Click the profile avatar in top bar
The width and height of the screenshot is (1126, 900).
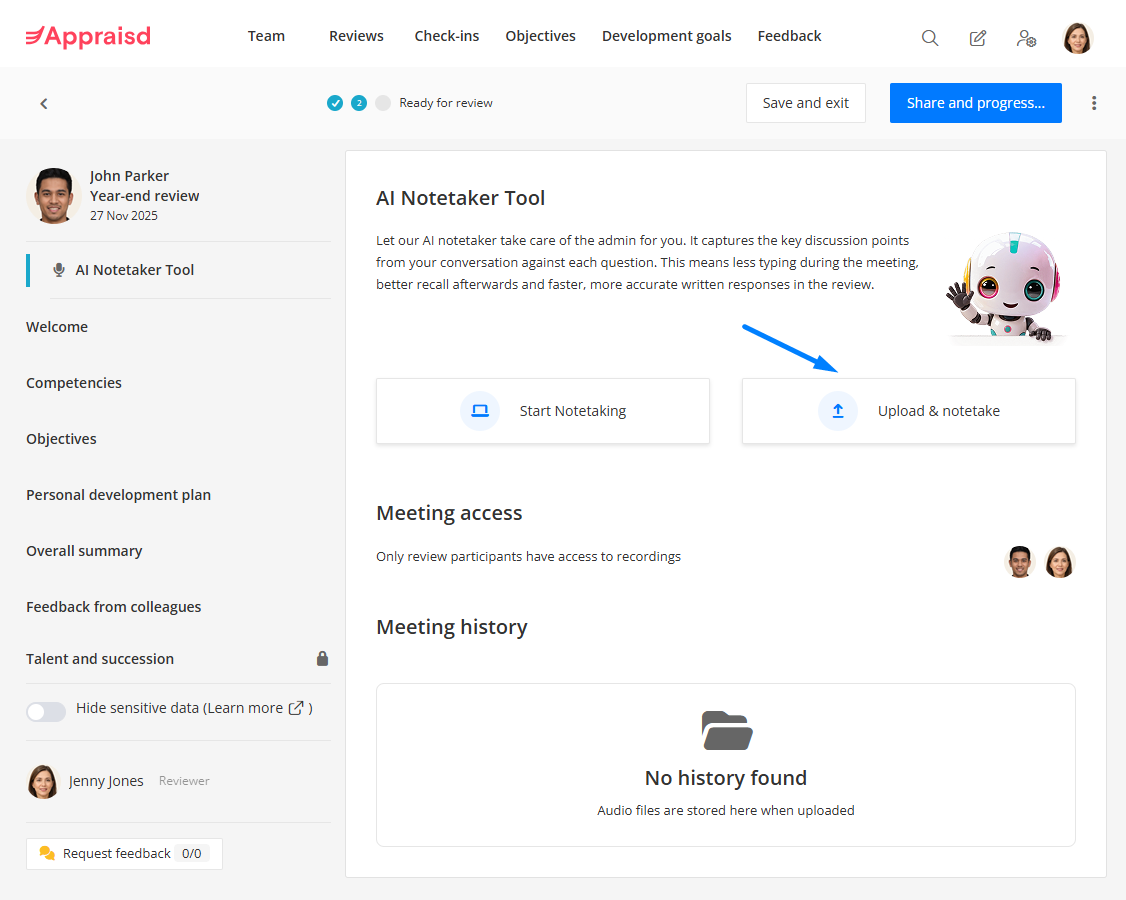pos(1077,38)
